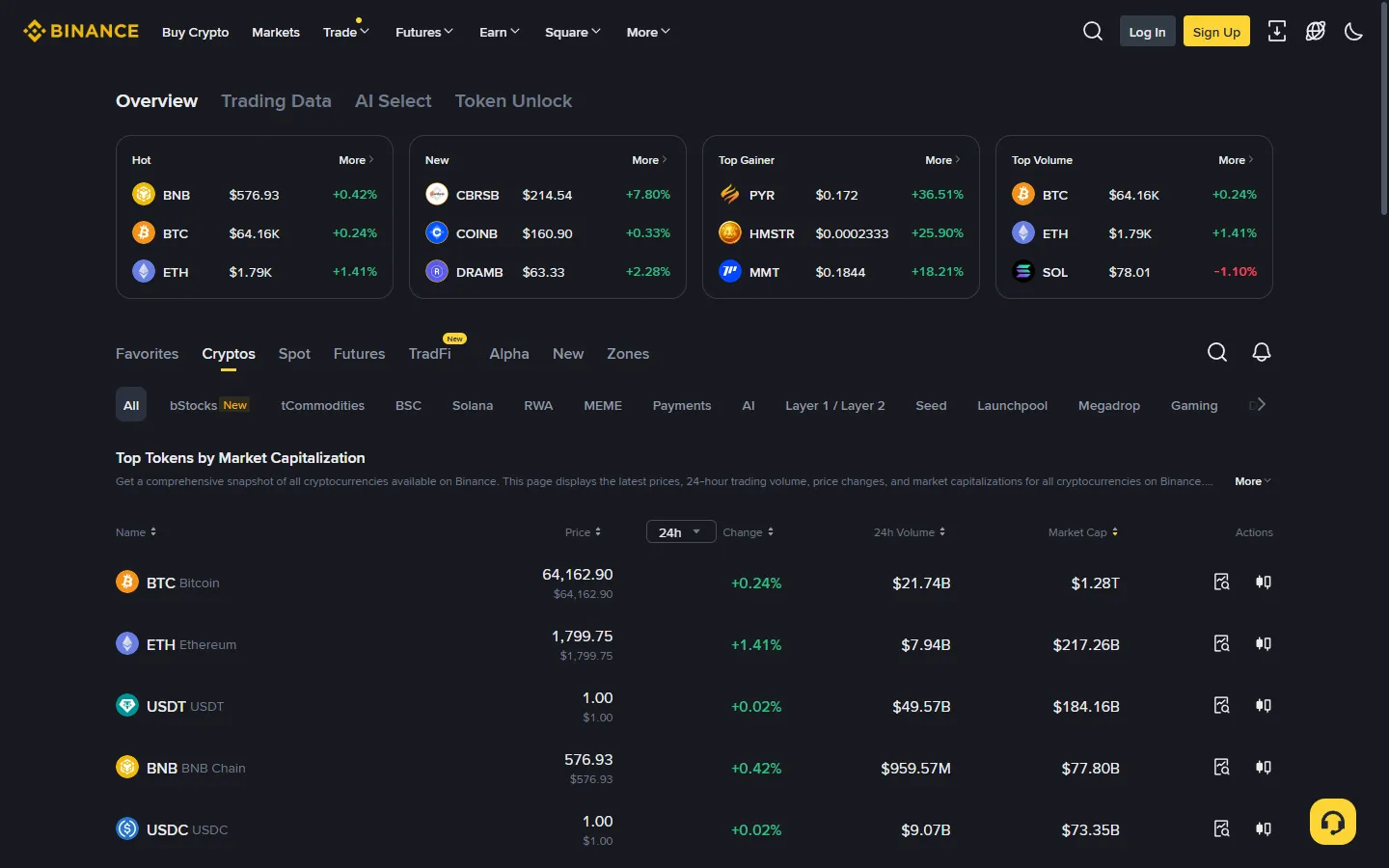
Task: Expand the Trade menu dropdown
Action: (x=346, y=32)
